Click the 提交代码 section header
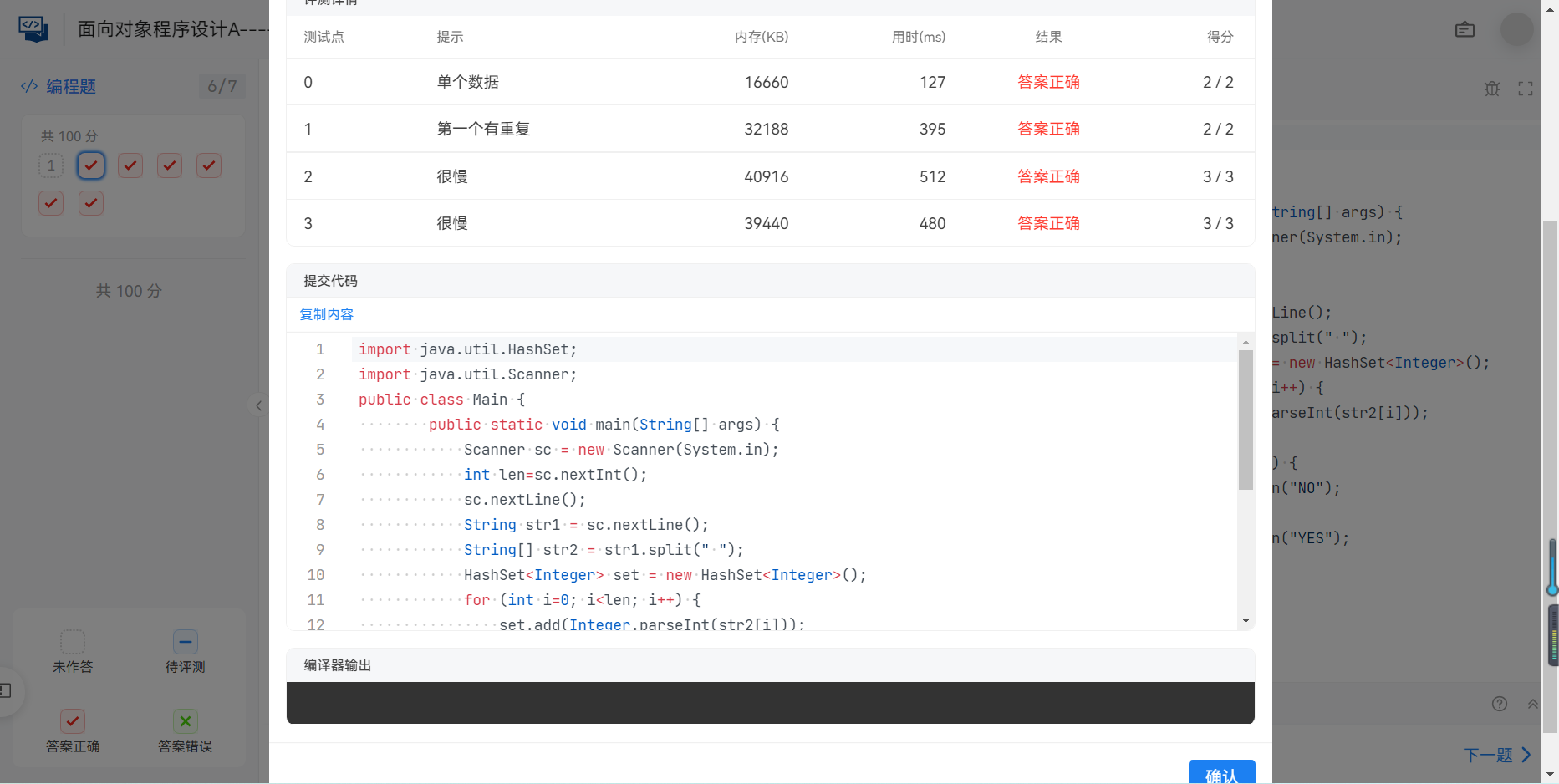Screen dimensions: 1559x784 (x=330, y=281)
